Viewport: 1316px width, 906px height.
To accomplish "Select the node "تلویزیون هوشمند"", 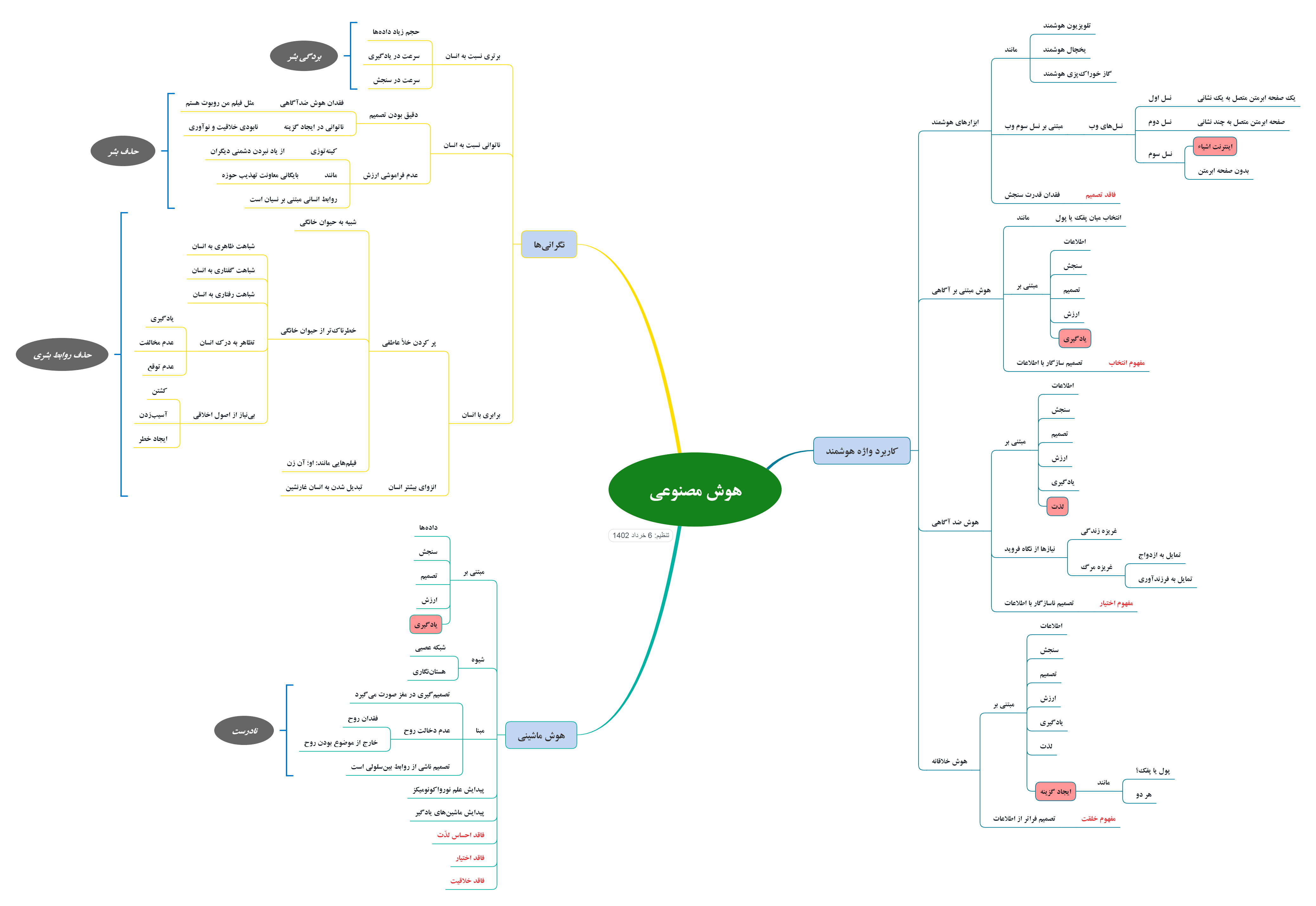I will [1066, 26].
